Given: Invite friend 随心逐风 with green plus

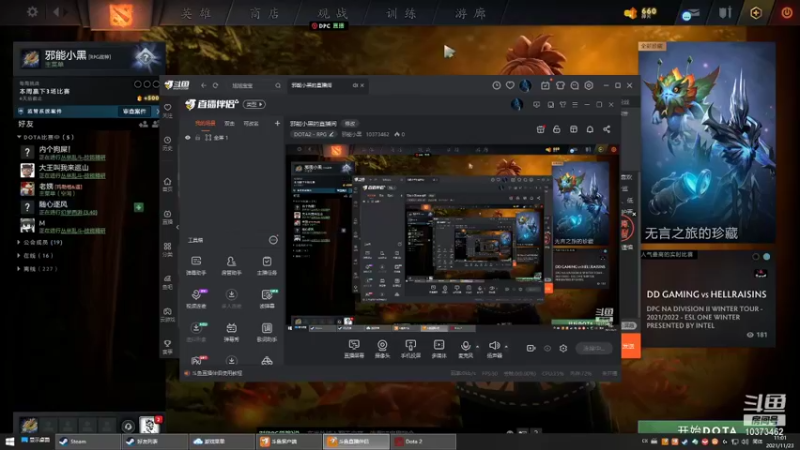Looking at the screenshot, I should (x=138, y=207).
